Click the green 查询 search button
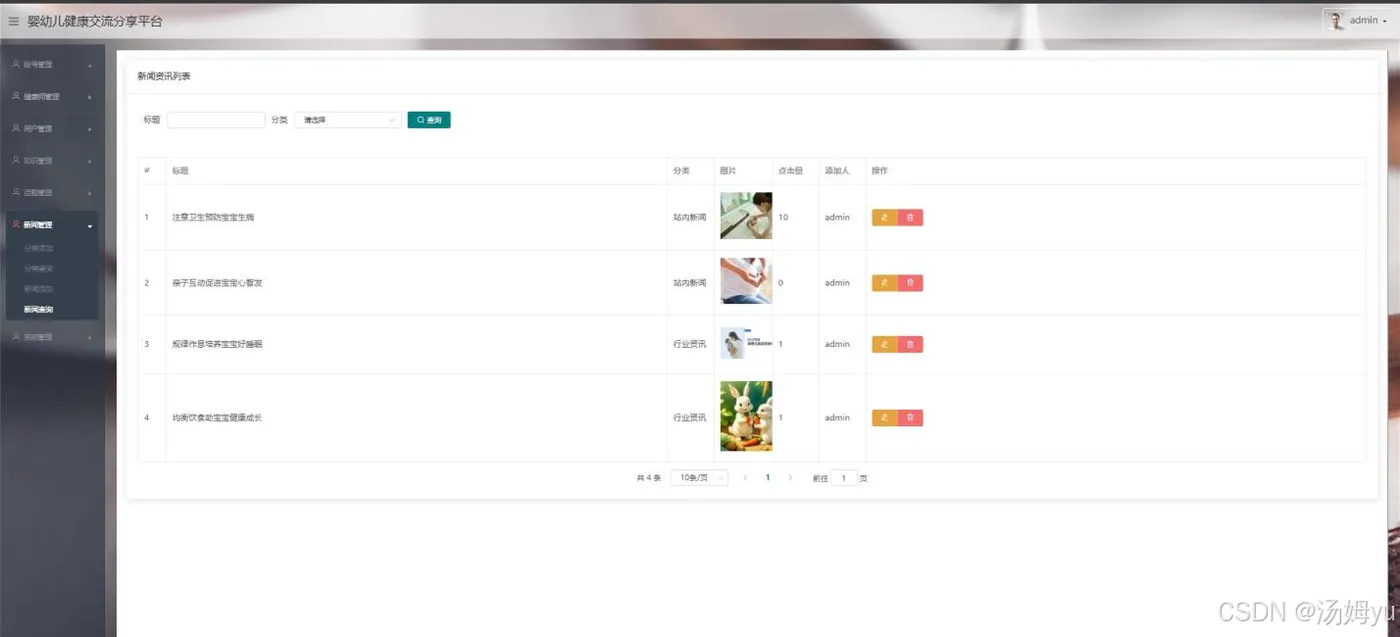The height and width of the screenshot is (637, 1400). 429,120
